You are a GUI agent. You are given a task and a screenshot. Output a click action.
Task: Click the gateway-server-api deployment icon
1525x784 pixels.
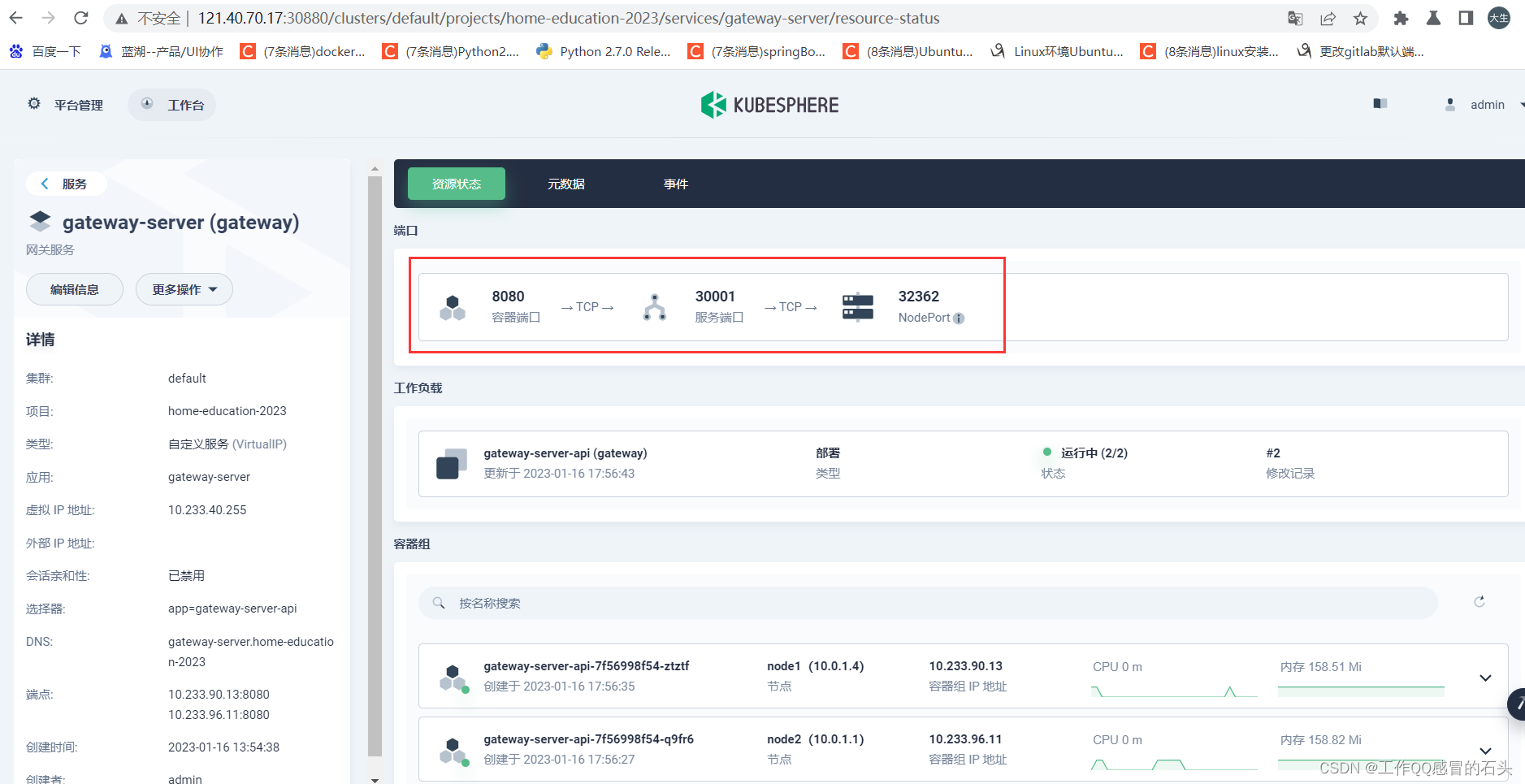pyautogui.click(x=452, y=464)
